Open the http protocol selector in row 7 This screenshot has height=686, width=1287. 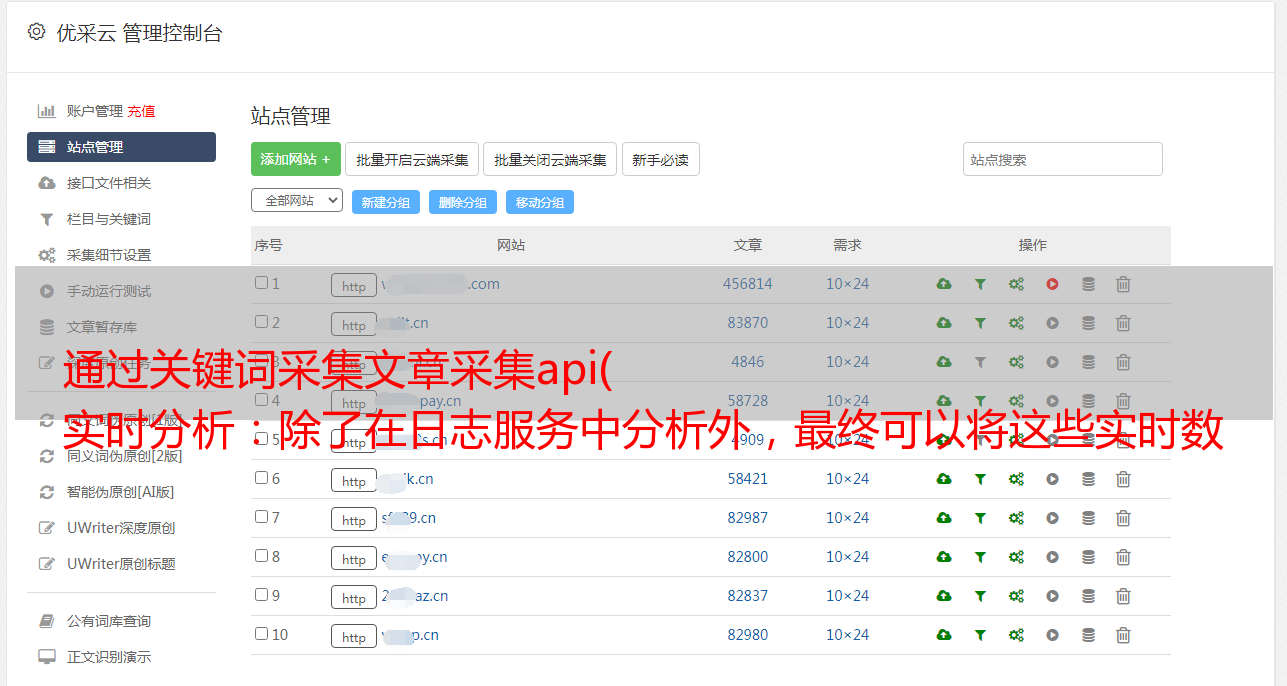(354, 519)
